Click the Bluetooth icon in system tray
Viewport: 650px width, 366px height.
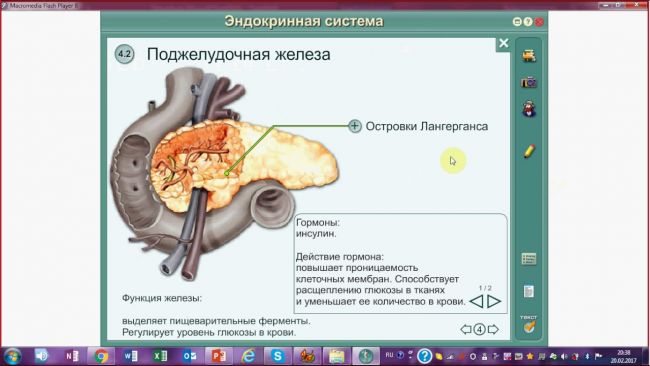[587, 356]
